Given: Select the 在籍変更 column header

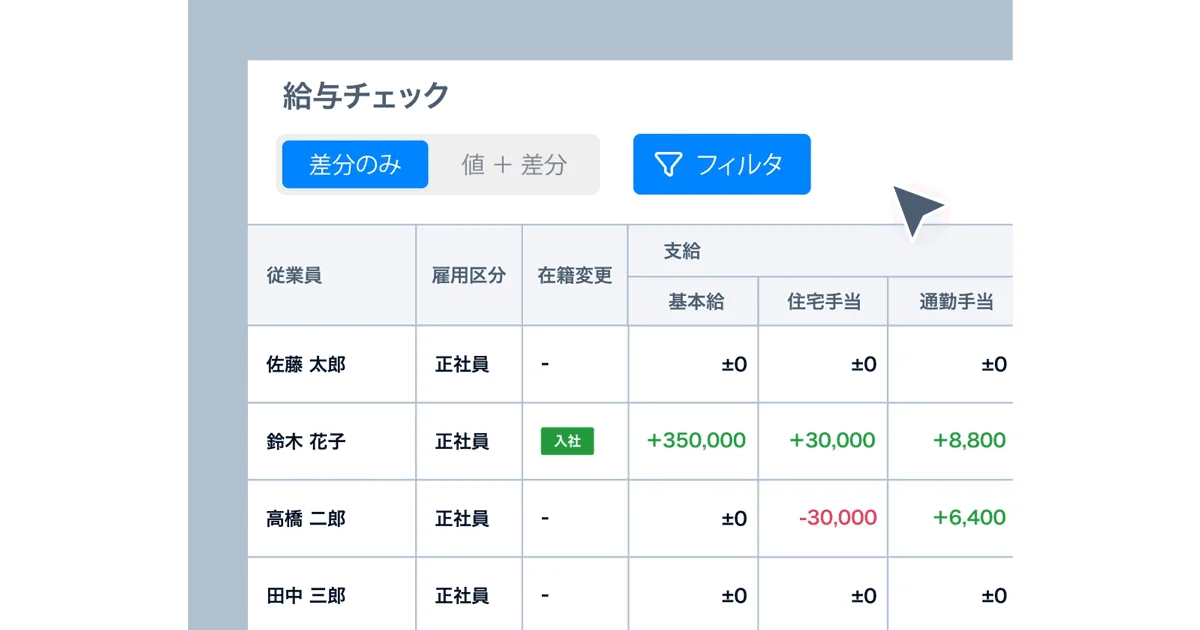Looking at the screenshot, I should click(x=575, y=277).
